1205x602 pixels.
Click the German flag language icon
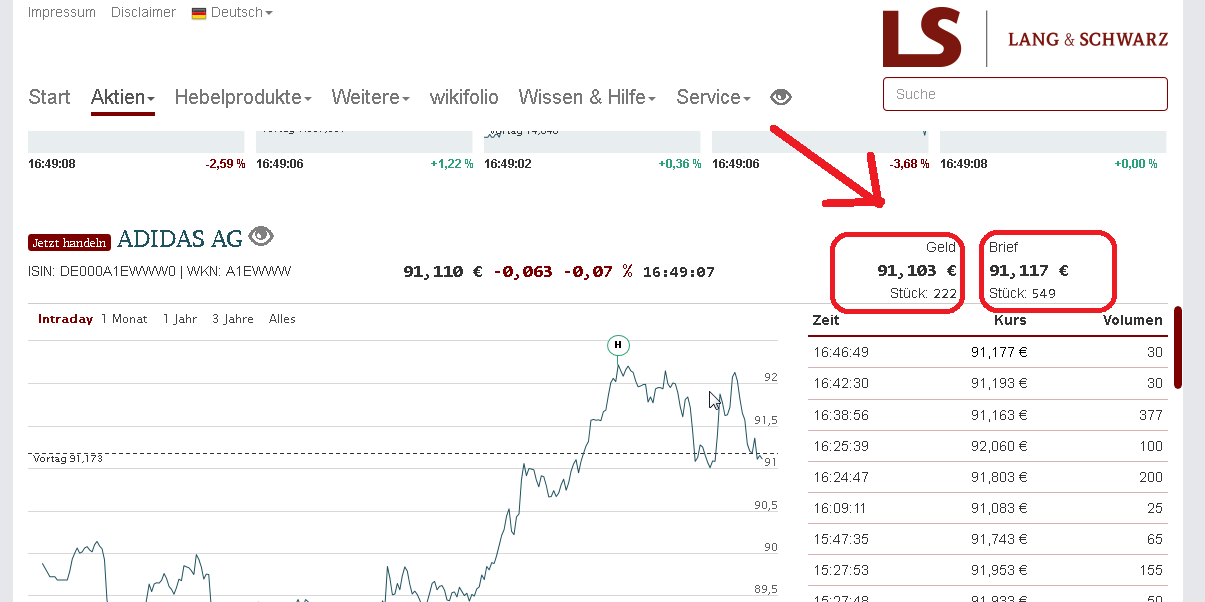199,13
